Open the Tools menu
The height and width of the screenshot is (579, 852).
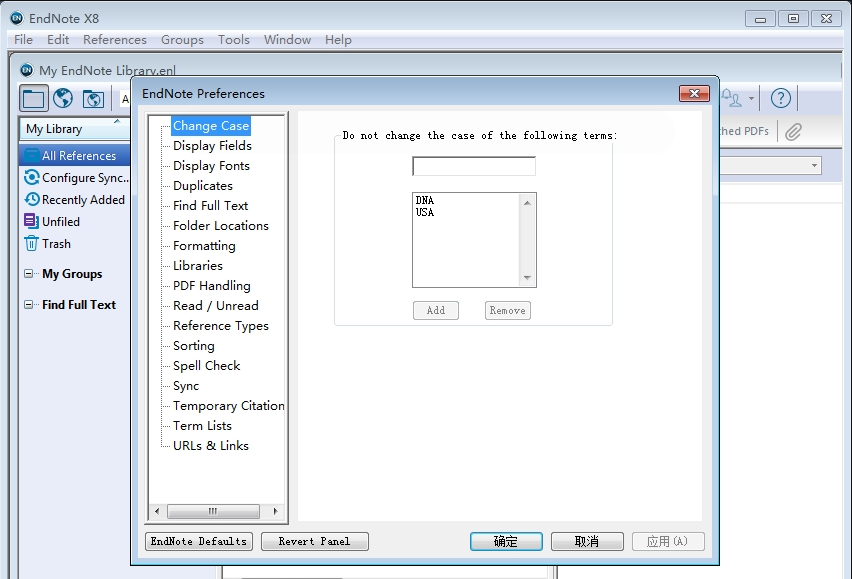tap(234, 40)
